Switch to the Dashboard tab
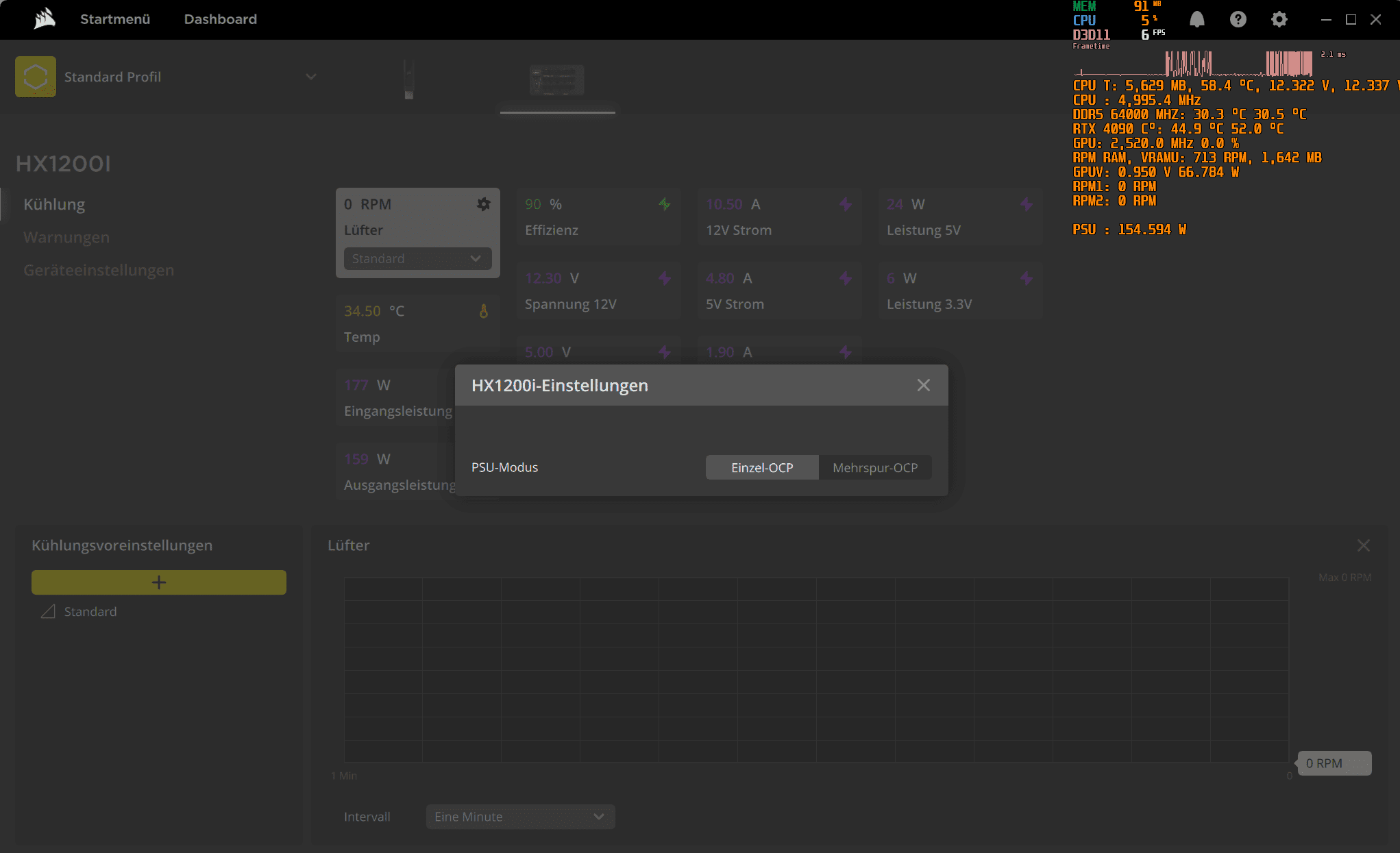Screen dimensions: 1400x853 tap(220, 19)
